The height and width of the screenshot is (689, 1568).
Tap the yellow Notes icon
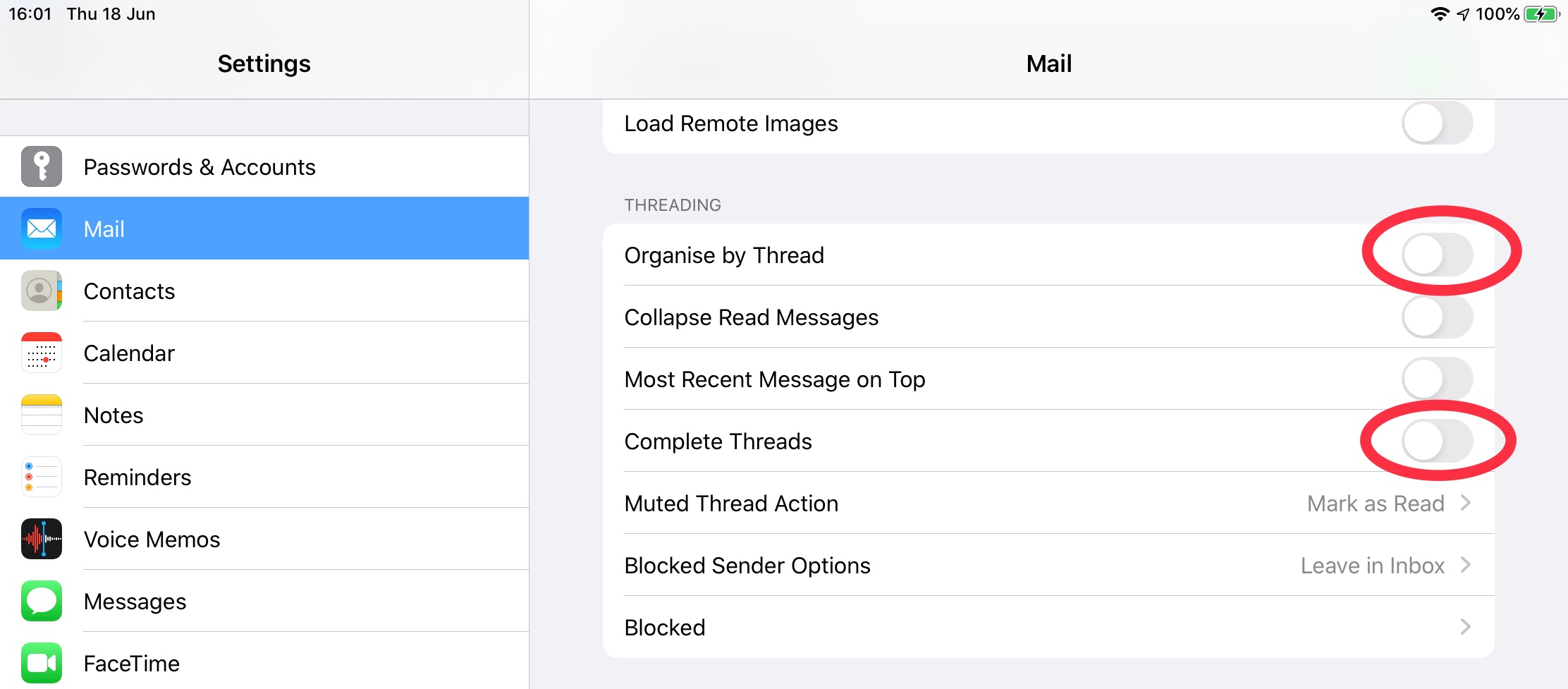point(42,415)
